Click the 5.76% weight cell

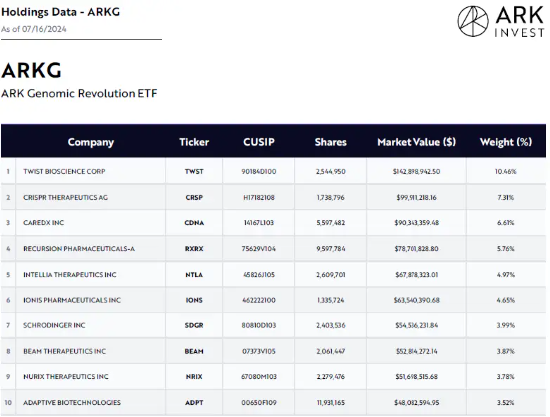click(x=506, y=249)
